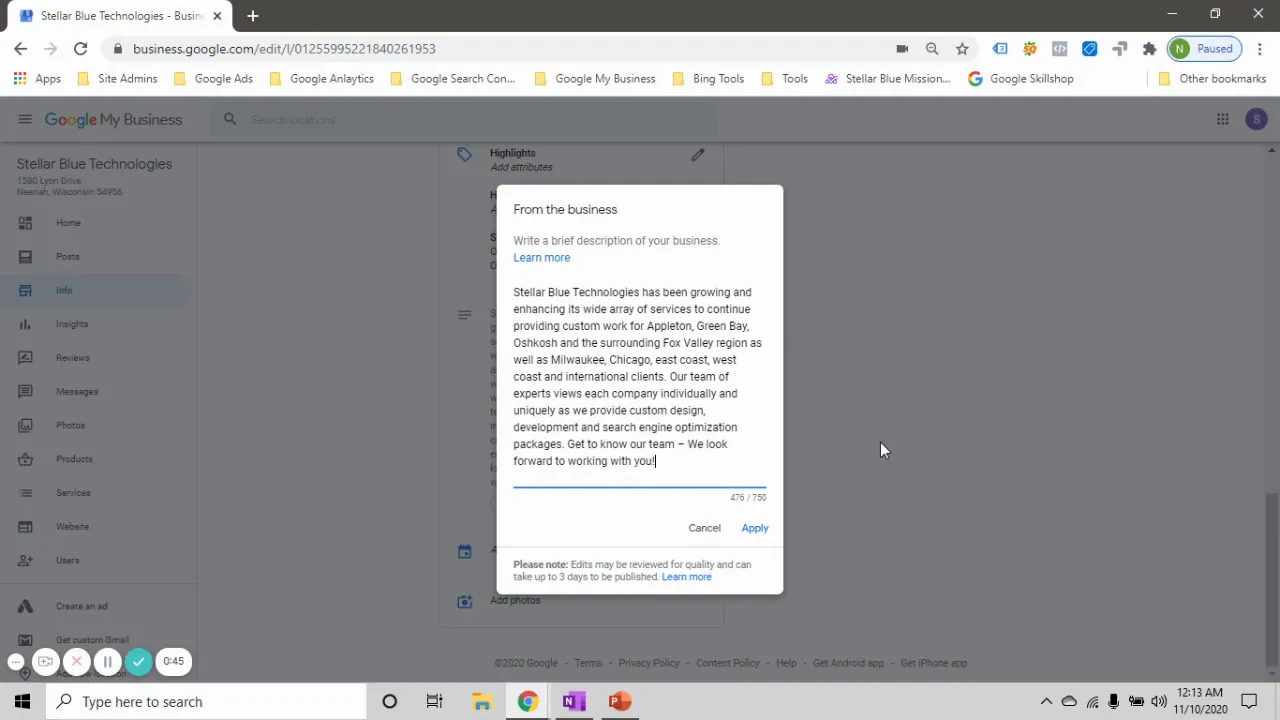Click inside the business description text area
The width and height of the screenshot is (1280, 720).
tap(639, 377)
